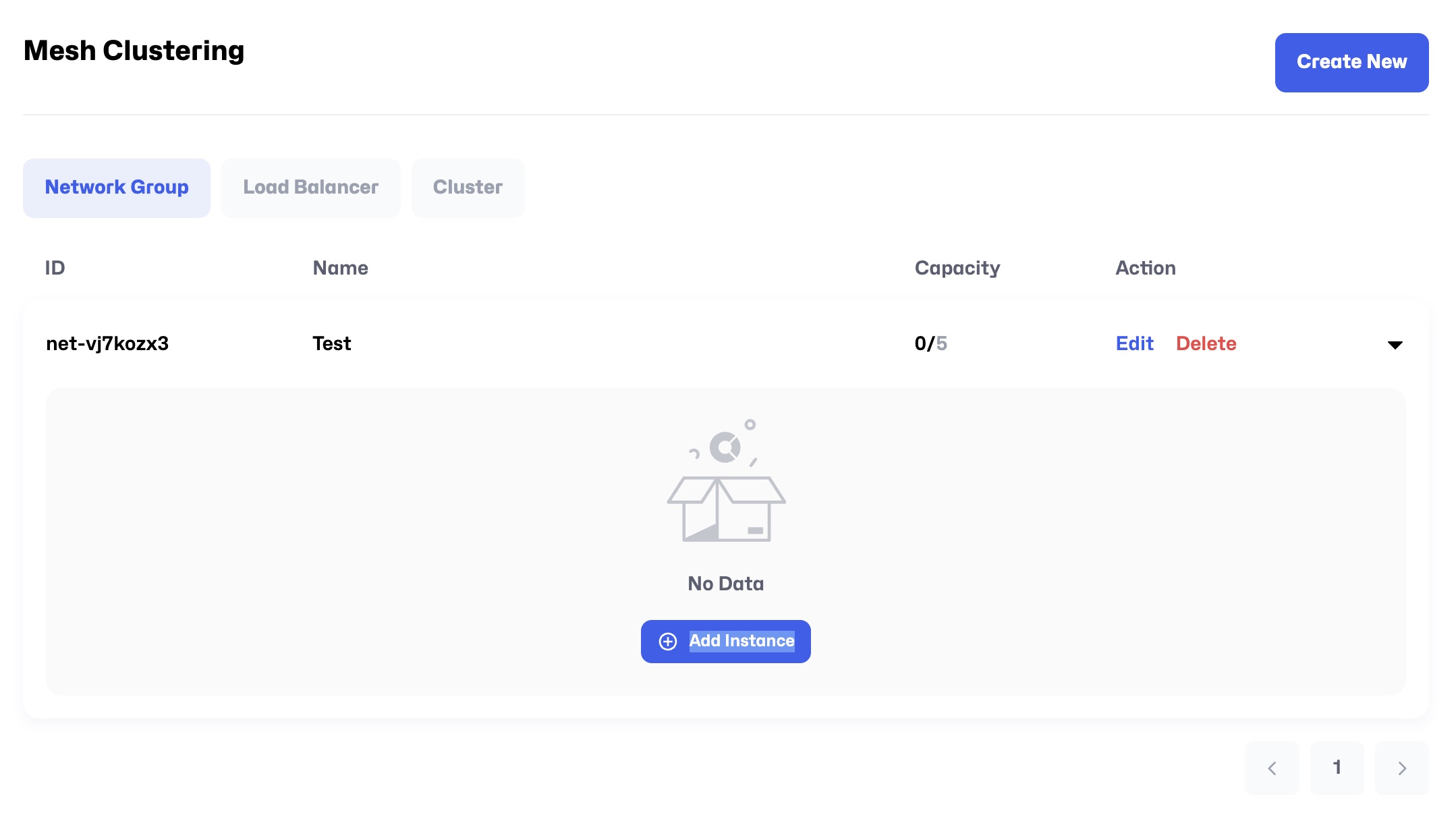Screen dimensions: 1456x819
Task: Click the net-vj7kozx3 ID cell
Action: click(x=107, y=343)
